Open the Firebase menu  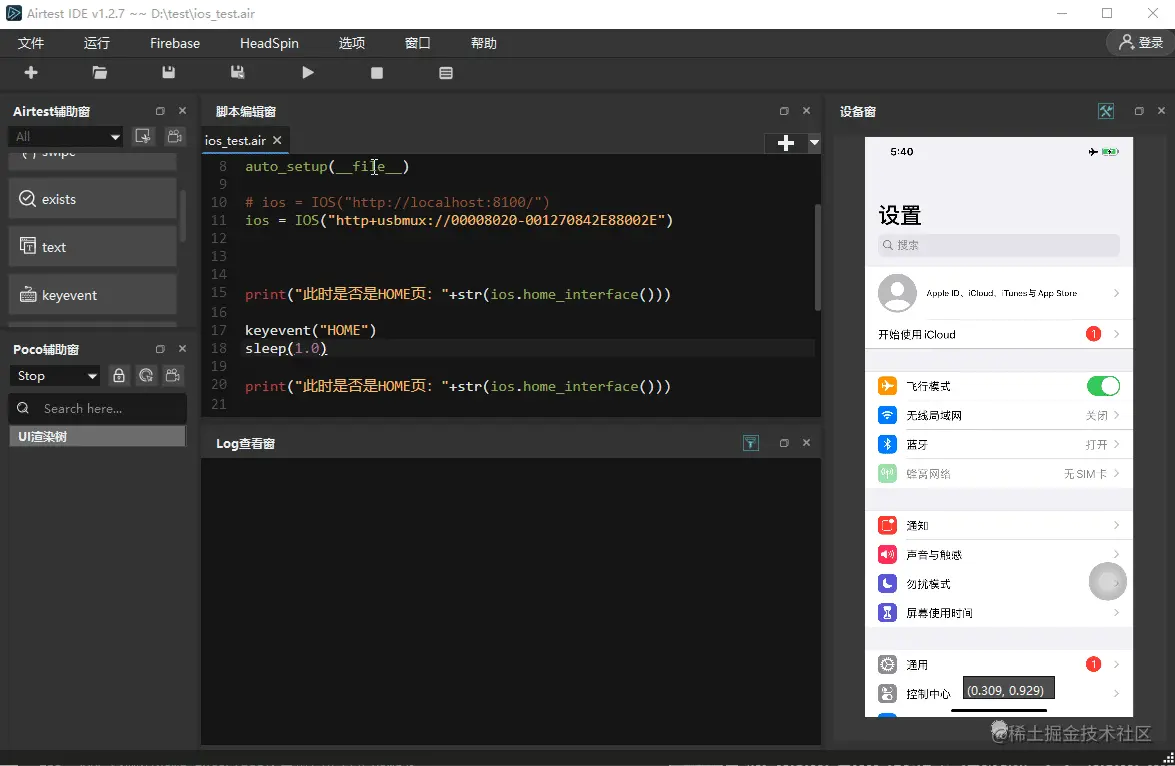coord(175,43)
